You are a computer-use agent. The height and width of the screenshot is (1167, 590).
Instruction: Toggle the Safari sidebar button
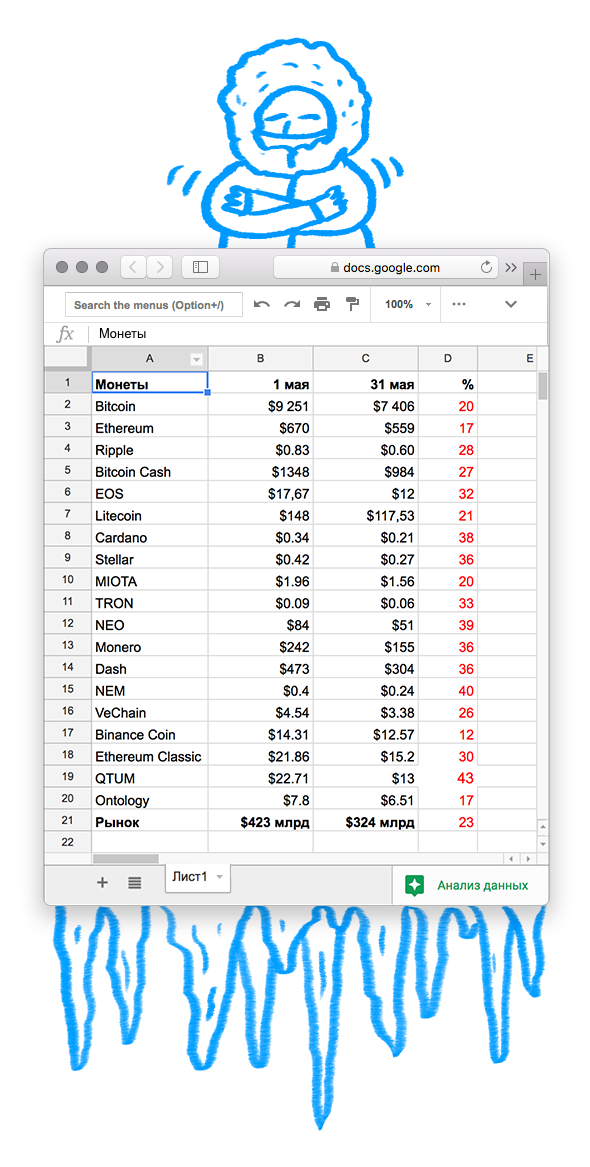(x=200, y=267)
